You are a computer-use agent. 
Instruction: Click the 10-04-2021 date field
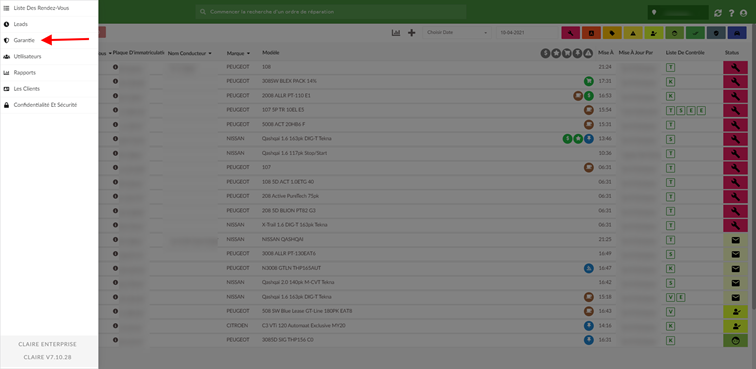click(x=527, y=33)
